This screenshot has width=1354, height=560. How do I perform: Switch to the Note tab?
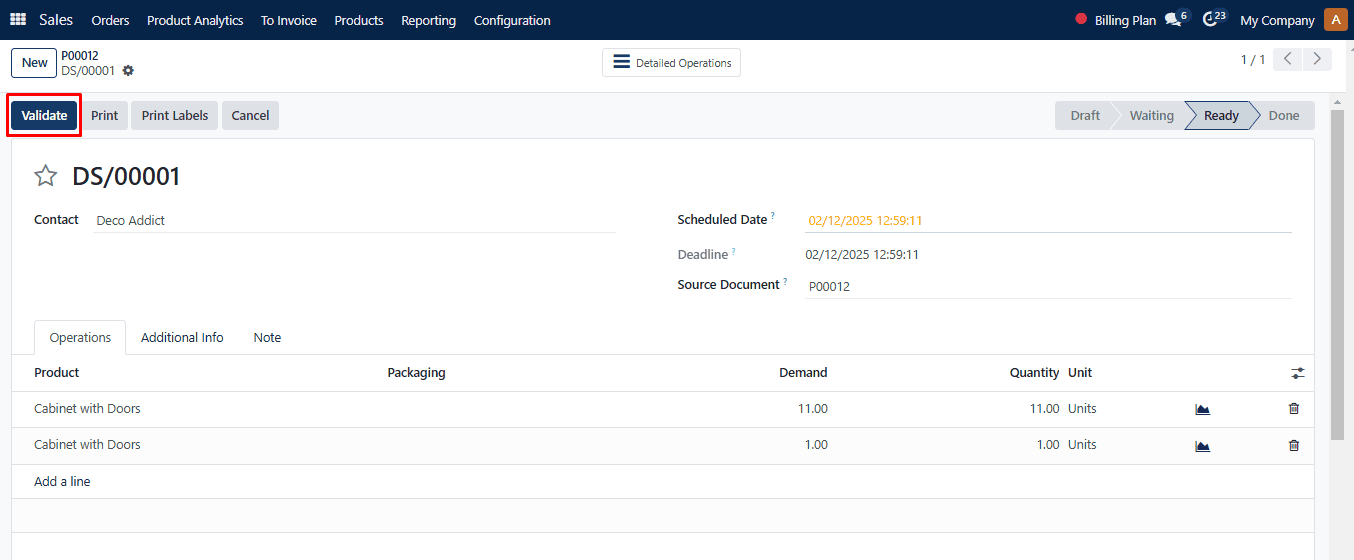tap(267, 337)
